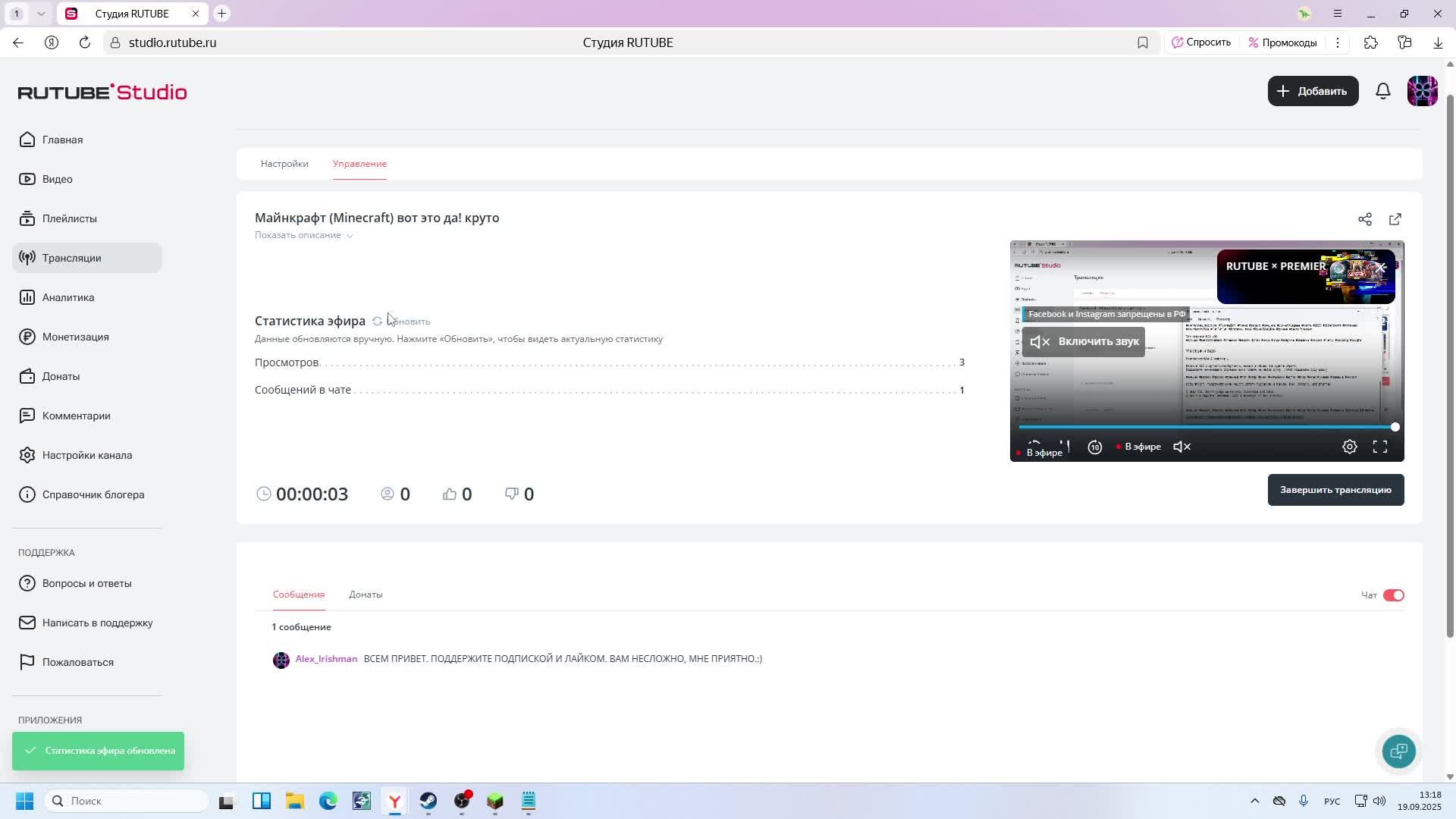This screenshot has width=1456, height=819.
Task: Switch to the Настройки tab
Action: (x=284, y=164)
